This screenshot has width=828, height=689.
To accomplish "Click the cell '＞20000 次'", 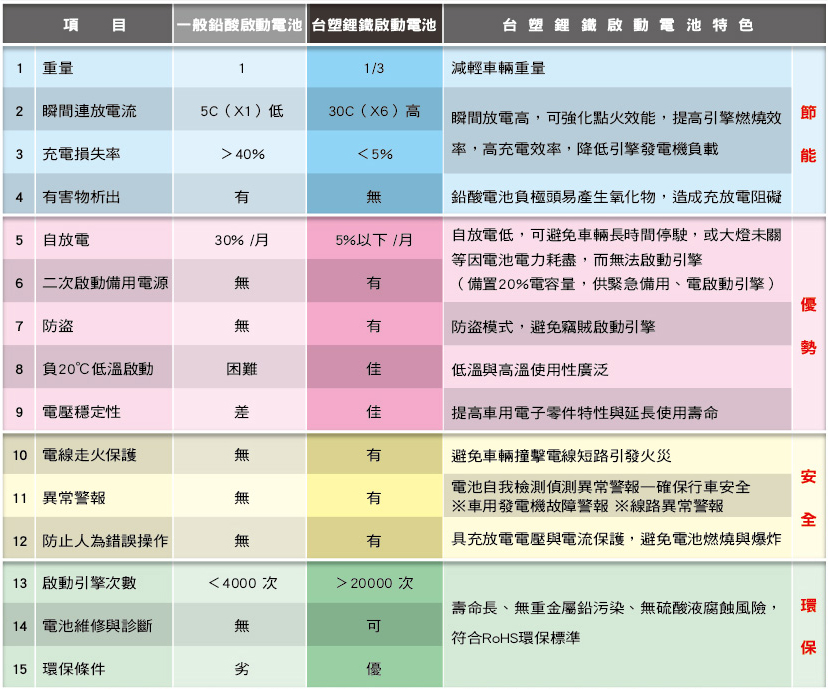I will tap(374, 583).
